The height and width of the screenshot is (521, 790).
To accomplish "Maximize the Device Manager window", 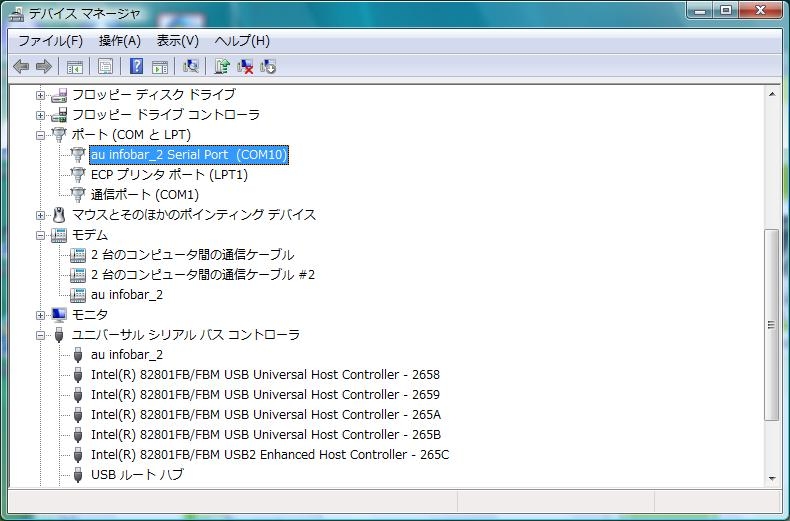I will click(x=726, y=10).
